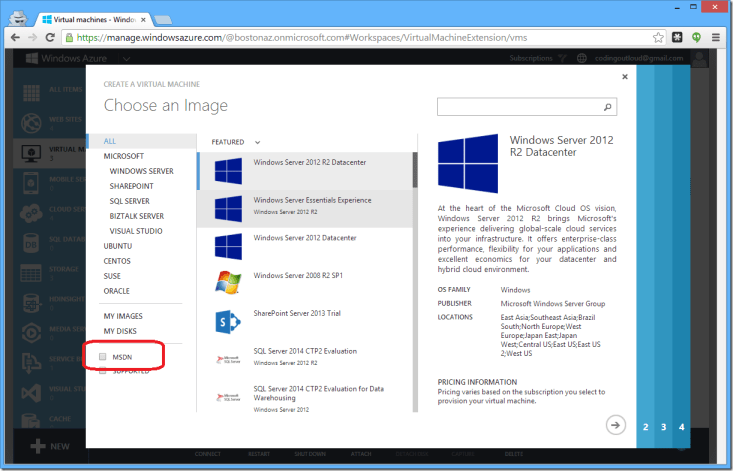Toggle the Supported checkbox
The width and height of the screenshot is (733, 471).
coord(103,371)
